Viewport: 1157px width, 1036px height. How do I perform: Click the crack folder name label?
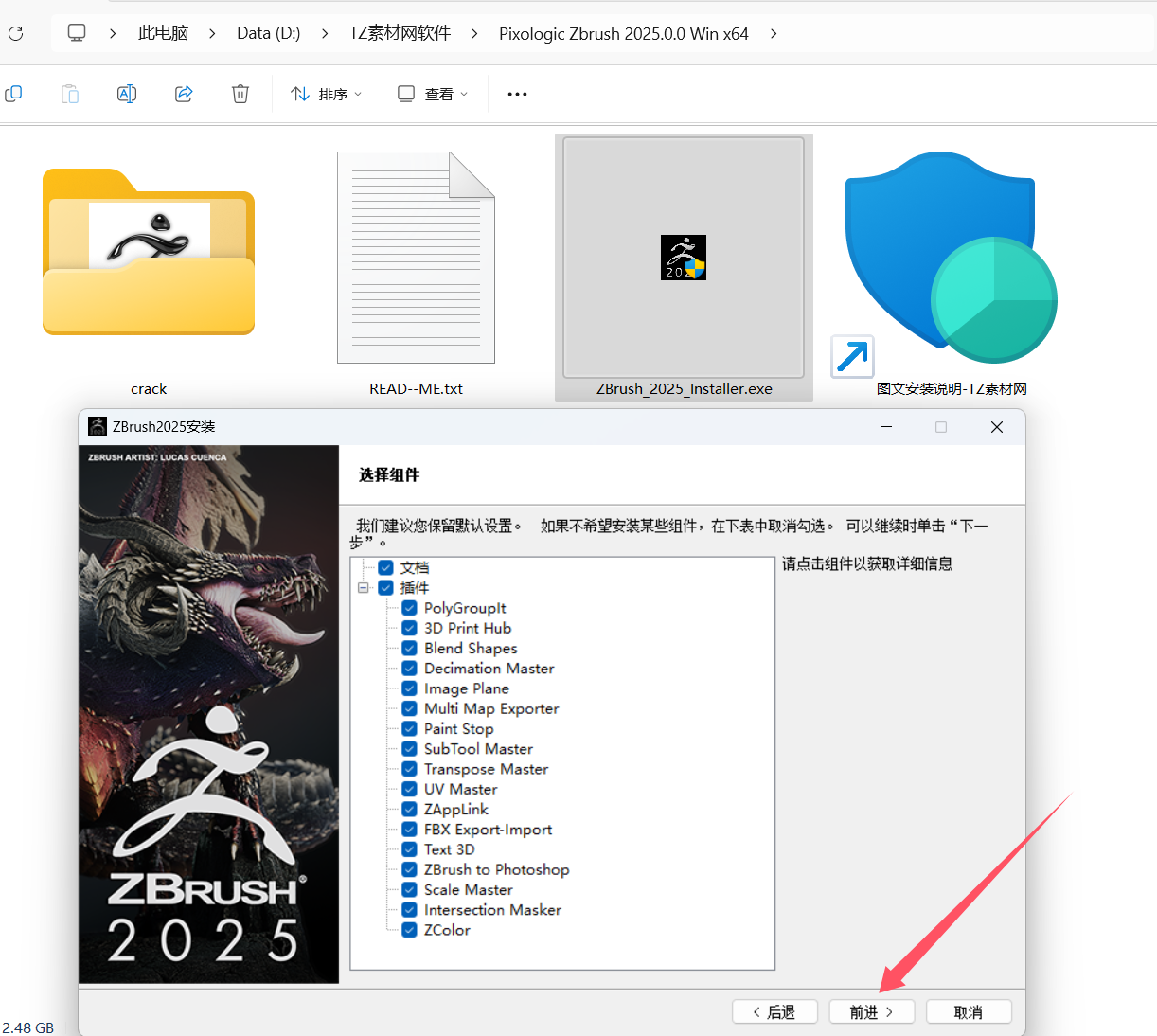coord(149,389)
